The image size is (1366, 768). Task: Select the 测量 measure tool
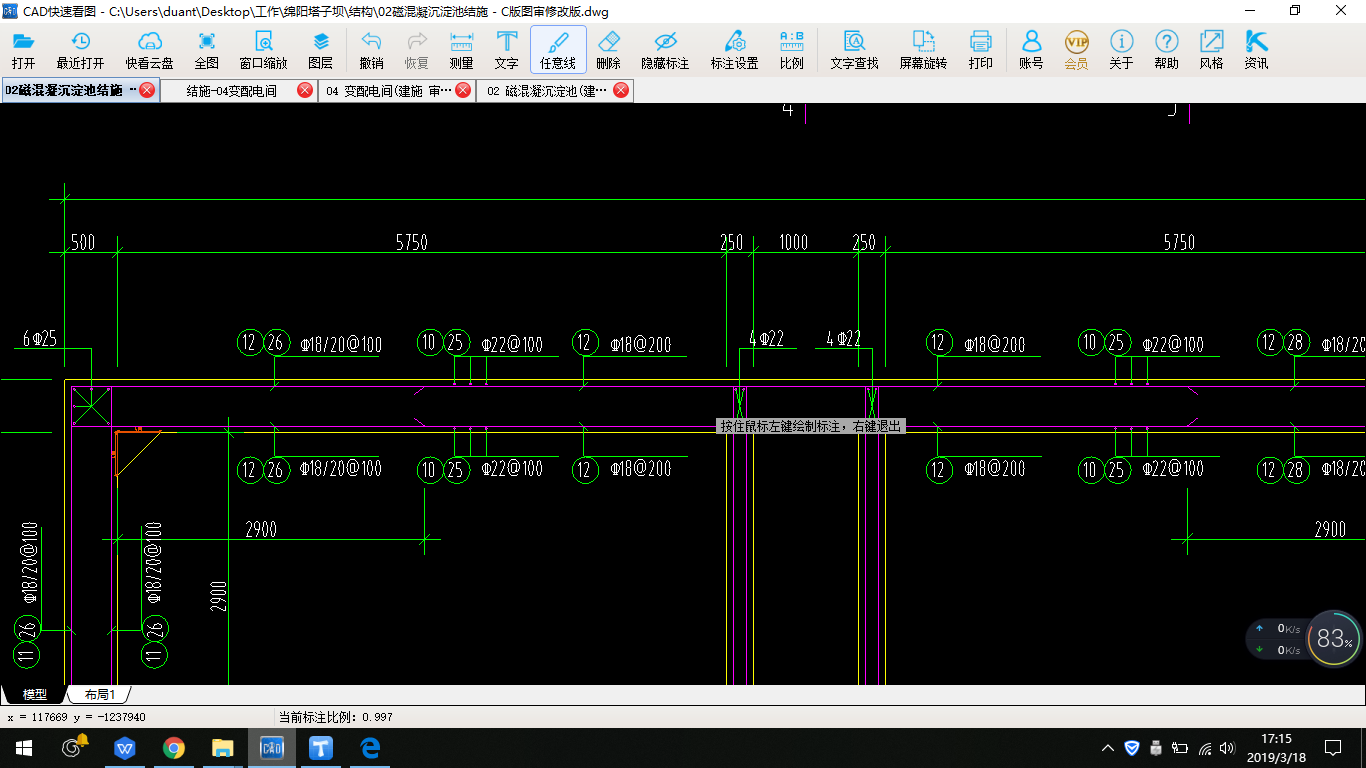[x=462, y=49]
